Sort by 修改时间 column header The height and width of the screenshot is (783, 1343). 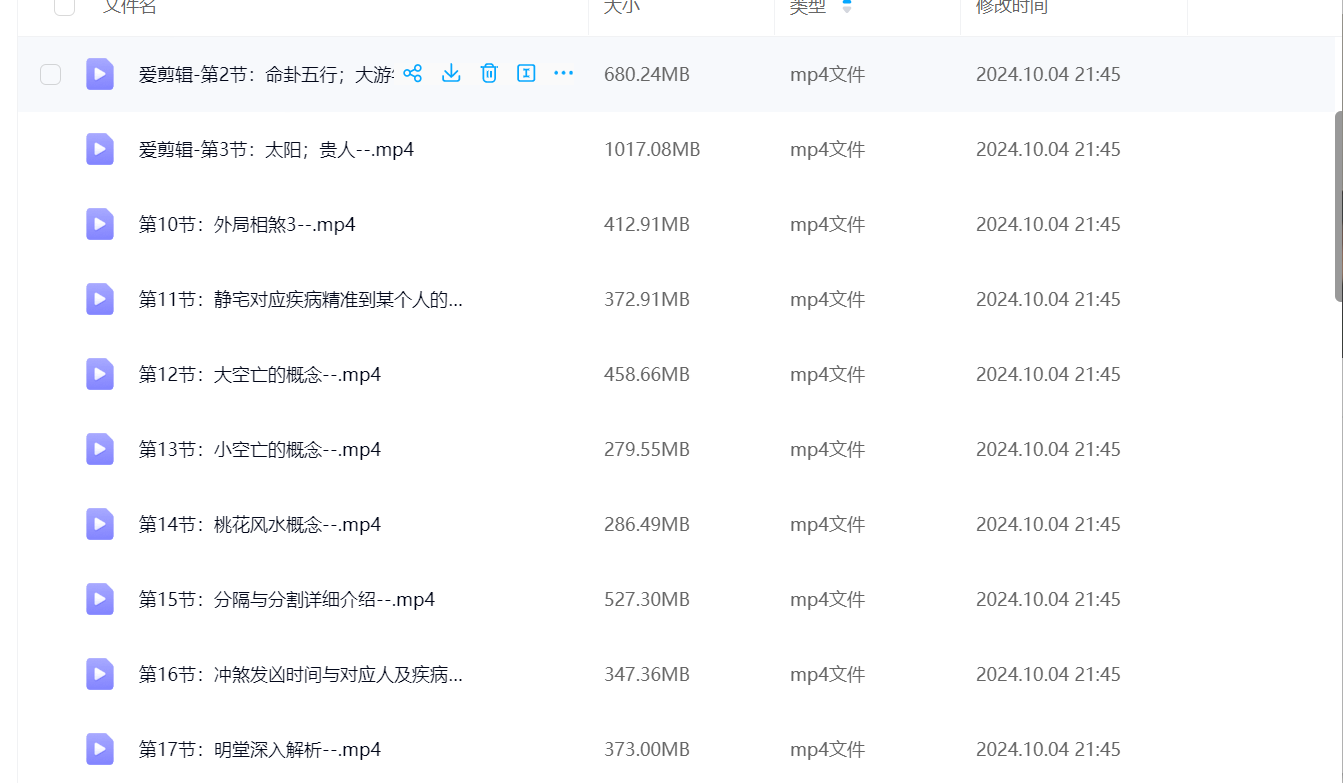pos(1012,7)
